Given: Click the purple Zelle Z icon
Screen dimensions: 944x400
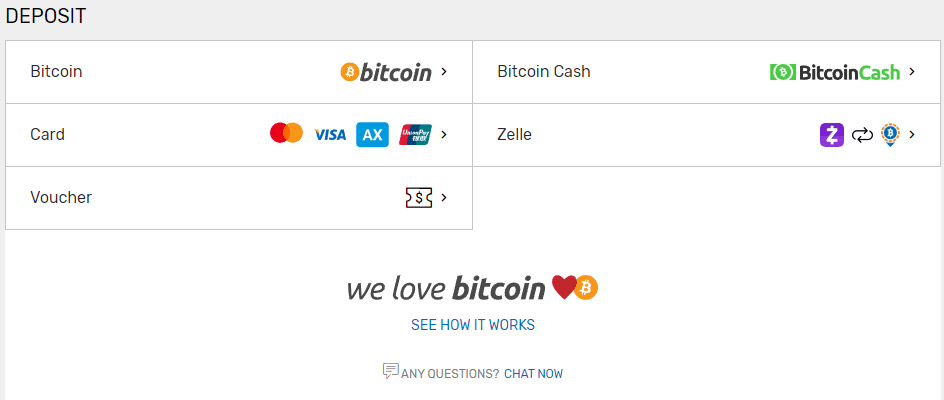Looking at the screenshot, I should pyautogui.click(x=831, y=135).
